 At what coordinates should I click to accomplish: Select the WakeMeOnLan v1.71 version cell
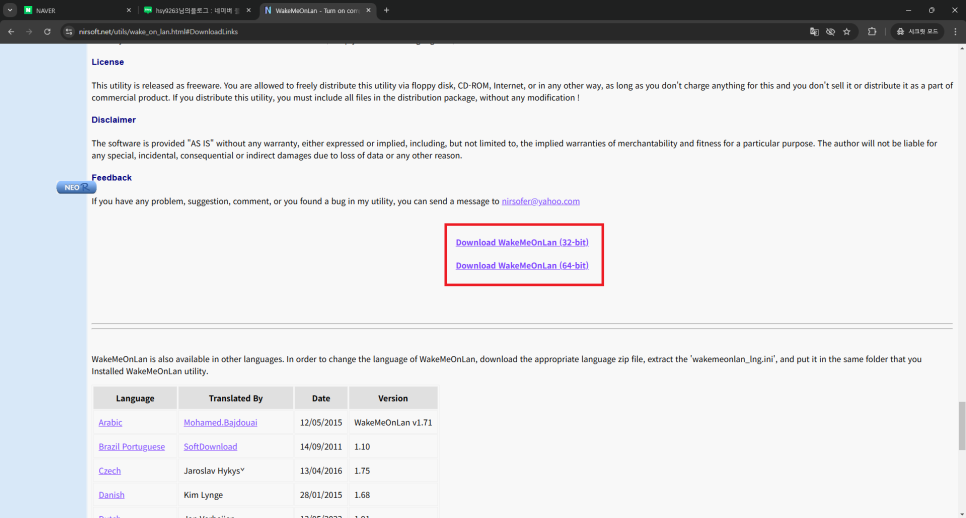pos(393,423)
